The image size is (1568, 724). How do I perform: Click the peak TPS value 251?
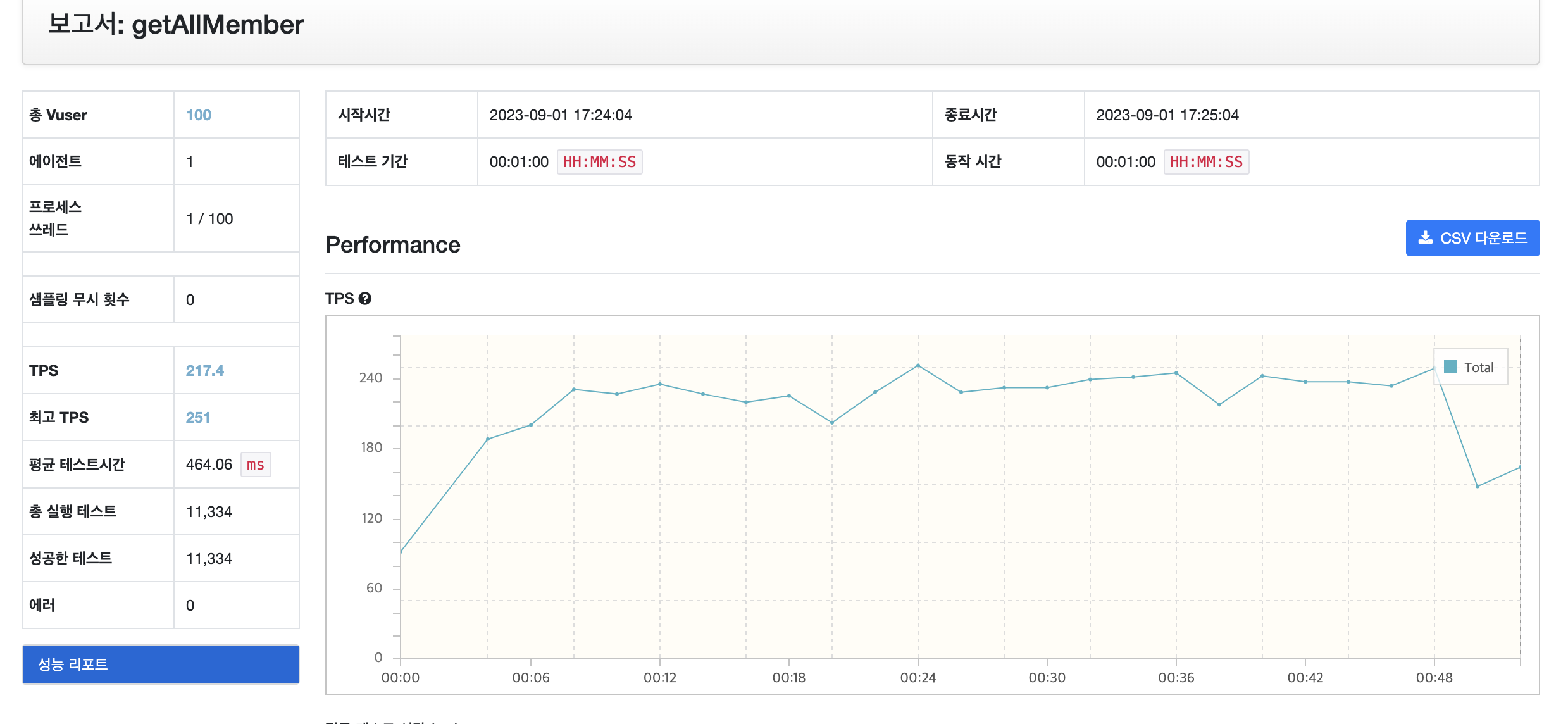pos(197,418)
